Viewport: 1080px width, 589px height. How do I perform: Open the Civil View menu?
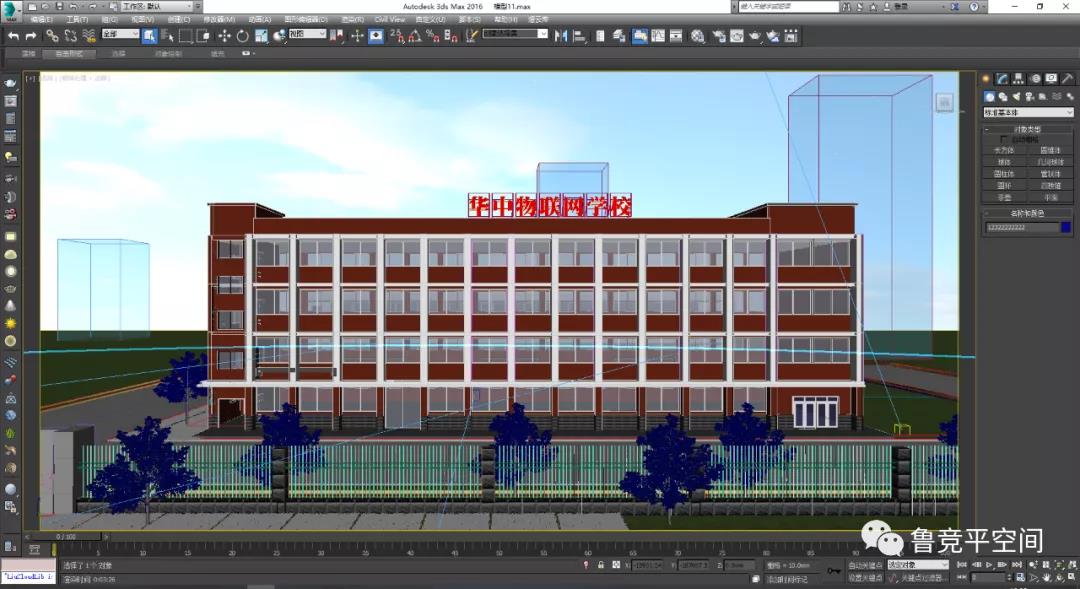coord(390,19)
